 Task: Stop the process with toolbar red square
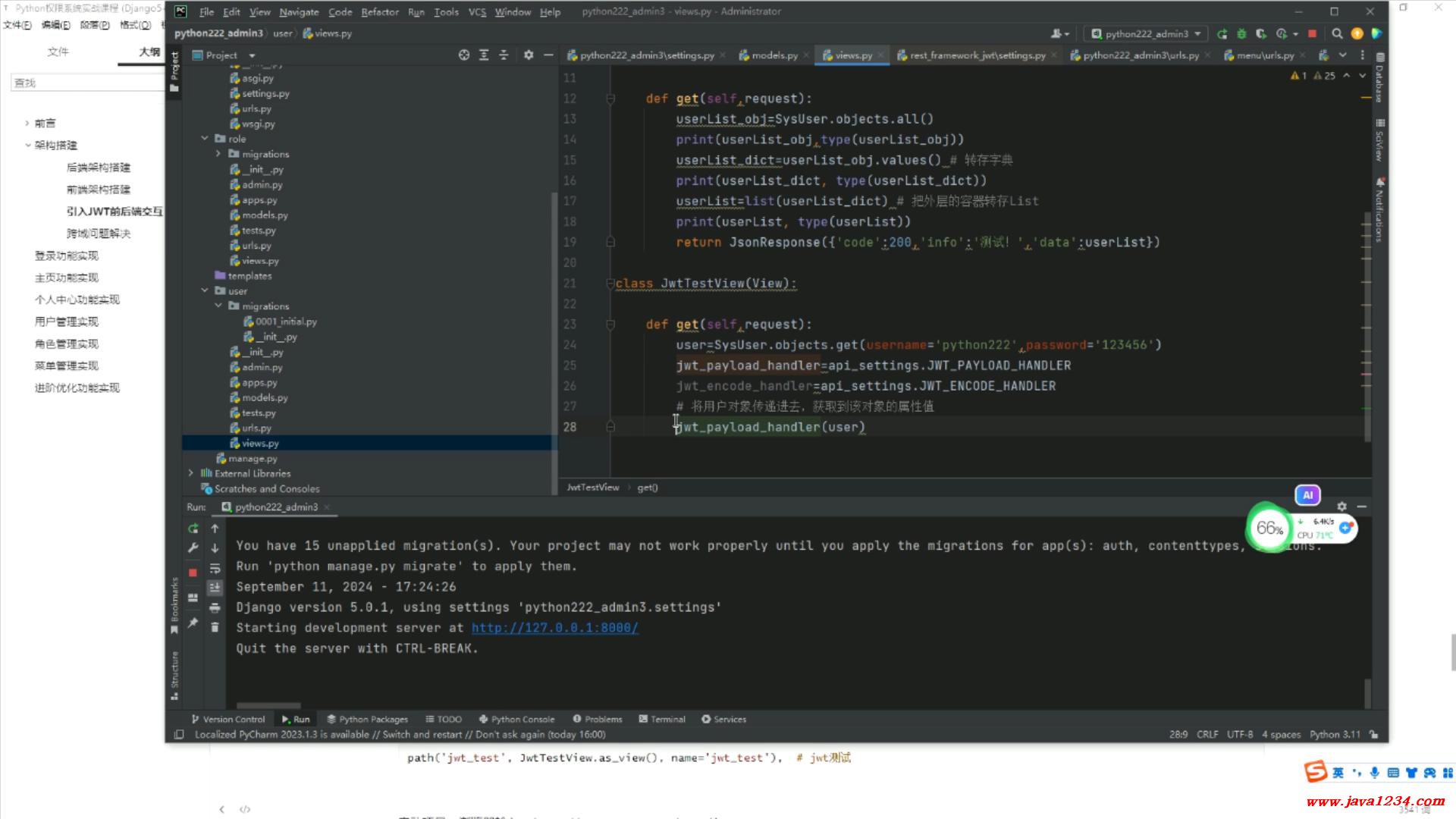[1313, 33]
